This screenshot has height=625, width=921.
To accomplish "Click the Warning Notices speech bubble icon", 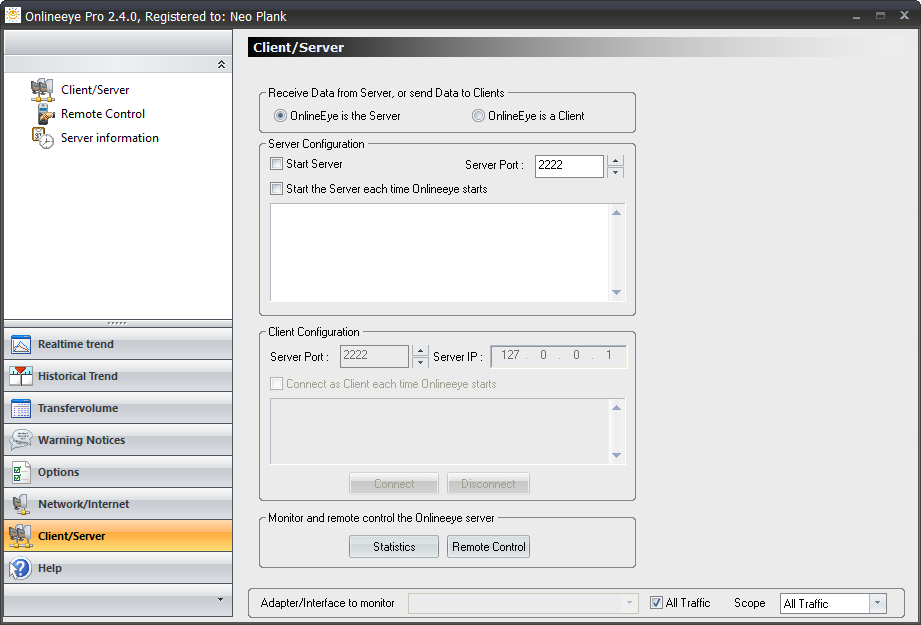I will click(x=21, y=440).
